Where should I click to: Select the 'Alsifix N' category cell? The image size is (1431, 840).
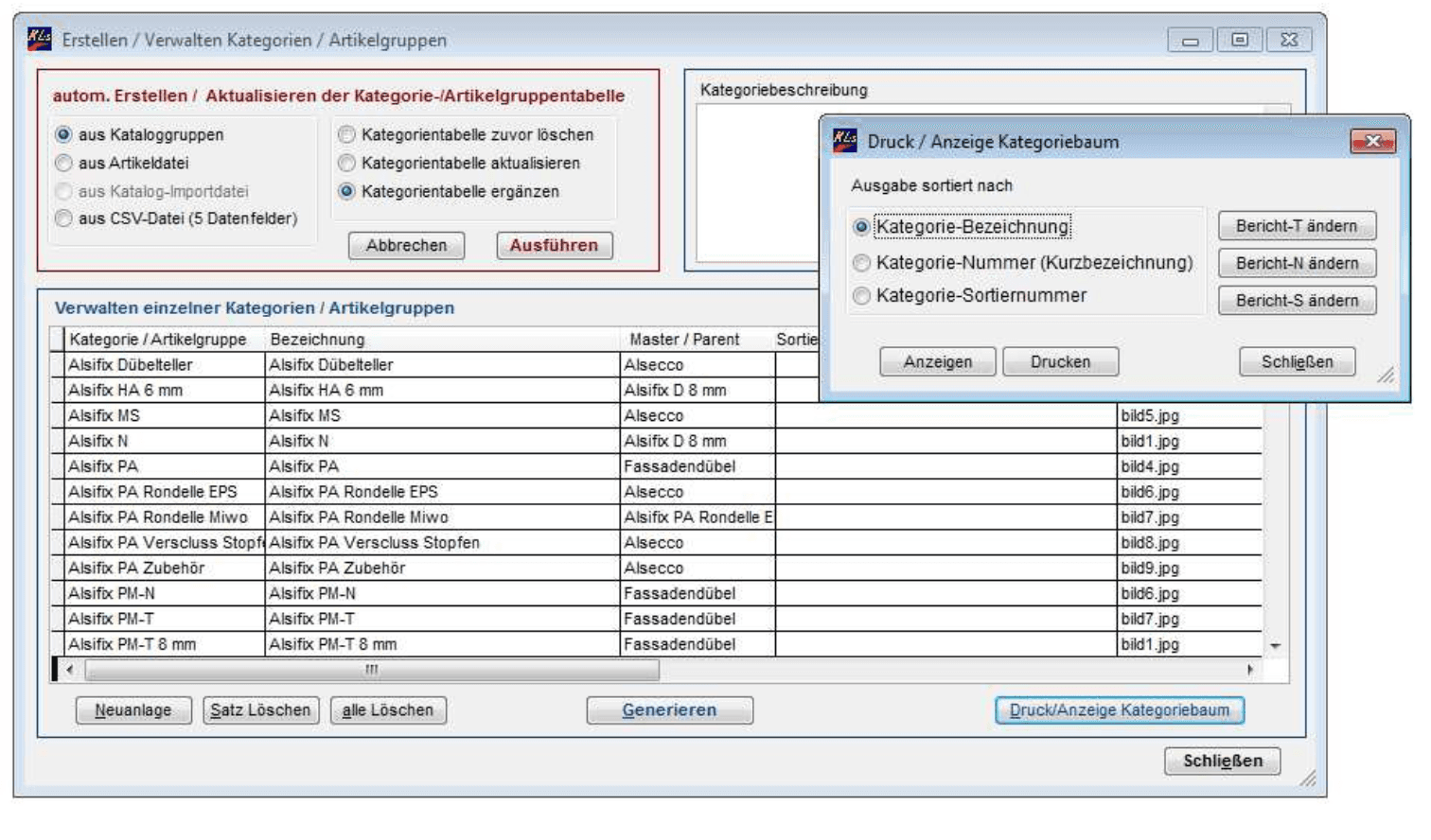click(164, 441)
